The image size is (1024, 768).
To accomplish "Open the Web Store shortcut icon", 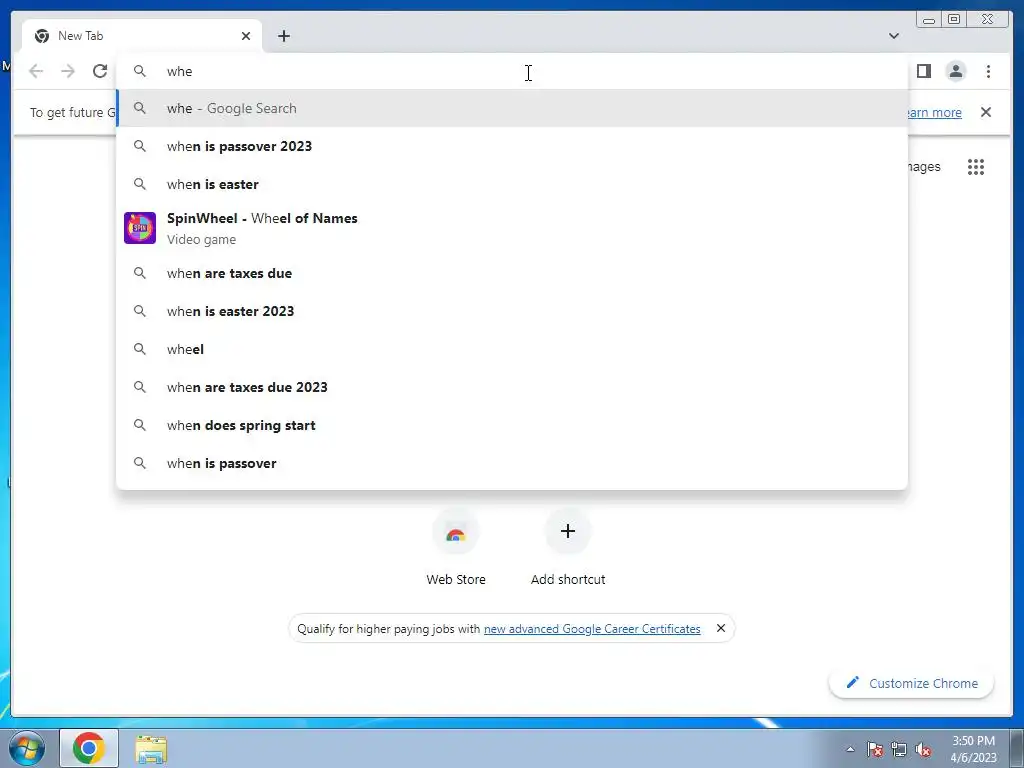I will point(456,532).
